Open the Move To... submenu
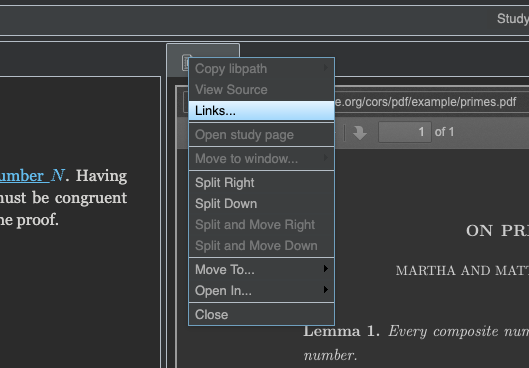The width and height of the screenshot is (529, 368). 261,270
